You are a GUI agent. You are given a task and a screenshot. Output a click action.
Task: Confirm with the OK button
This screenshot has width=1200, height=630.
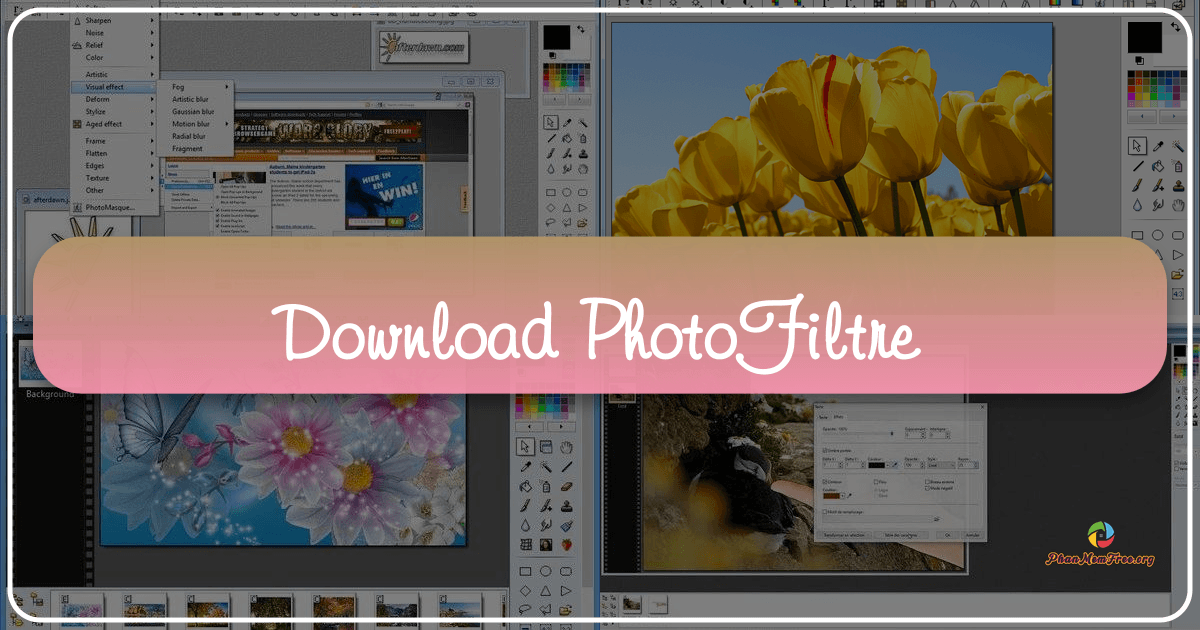[947, 535]
